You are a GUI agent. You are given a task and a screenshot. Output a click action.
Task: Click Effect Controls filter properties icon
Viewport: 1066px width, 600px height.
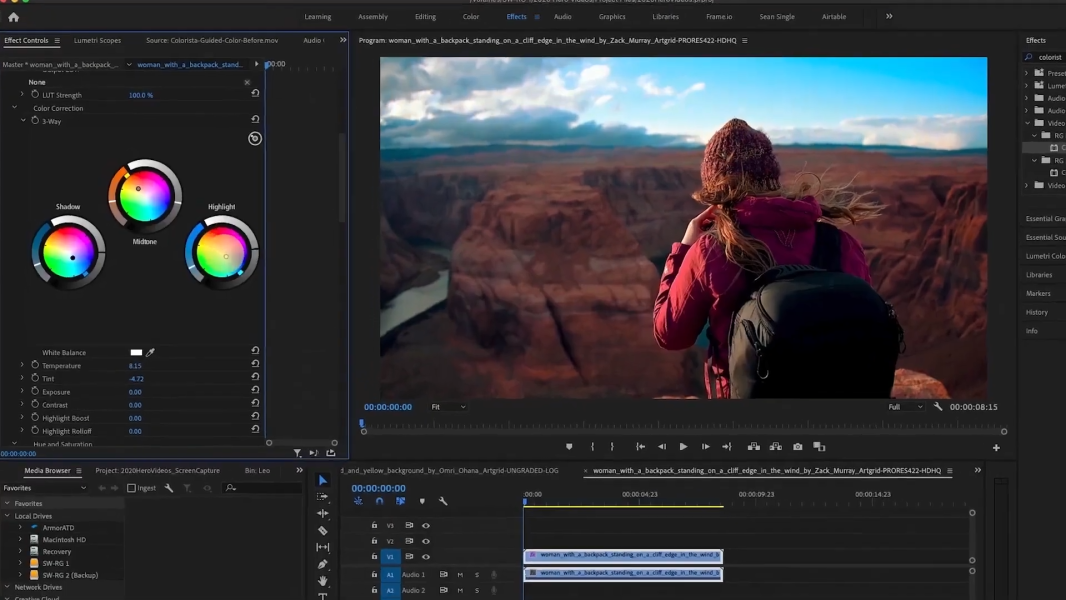click(297, 453)
